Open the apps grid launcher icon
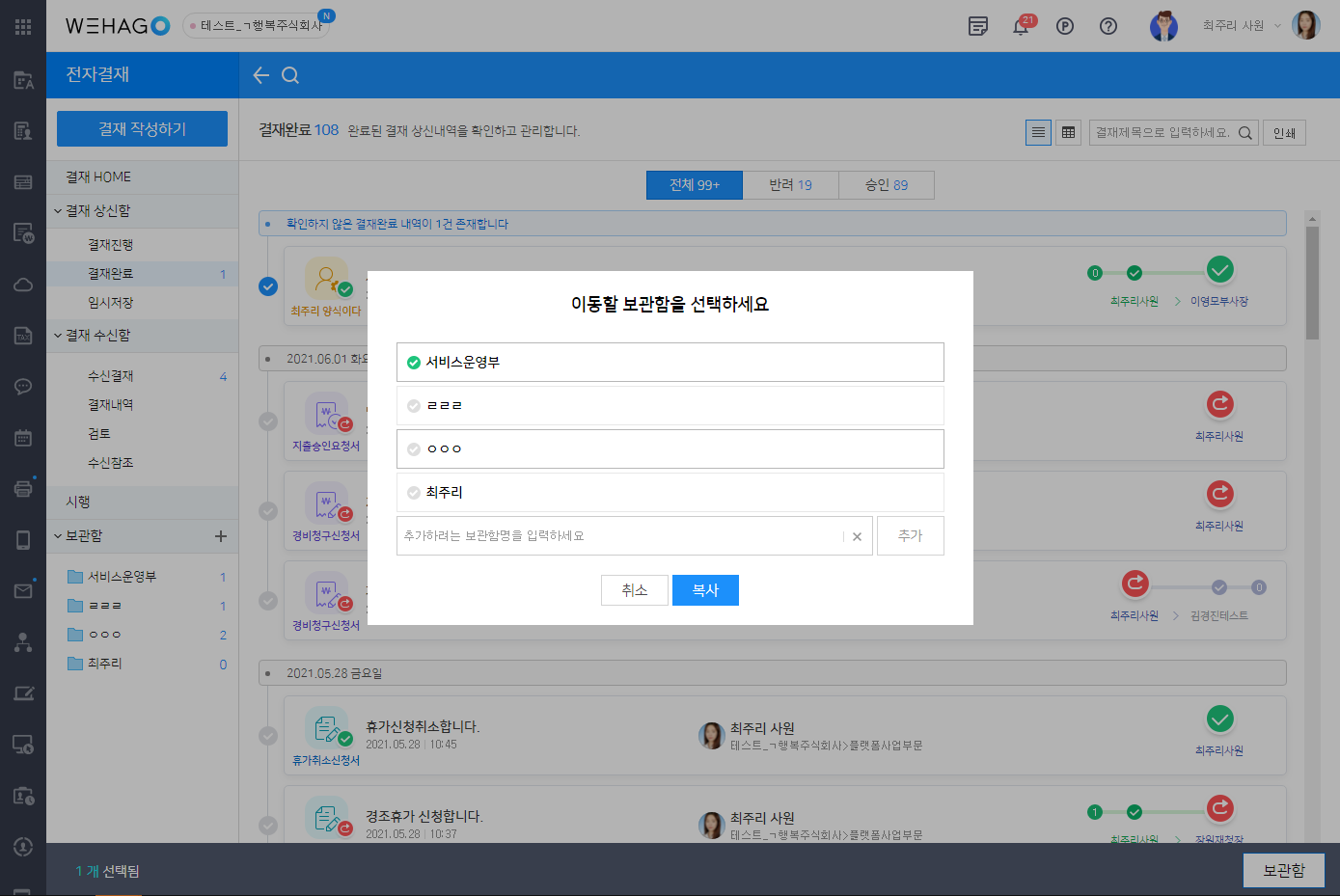The height and width of the screenshot is (896, 1340). click(x=23, y=27)
